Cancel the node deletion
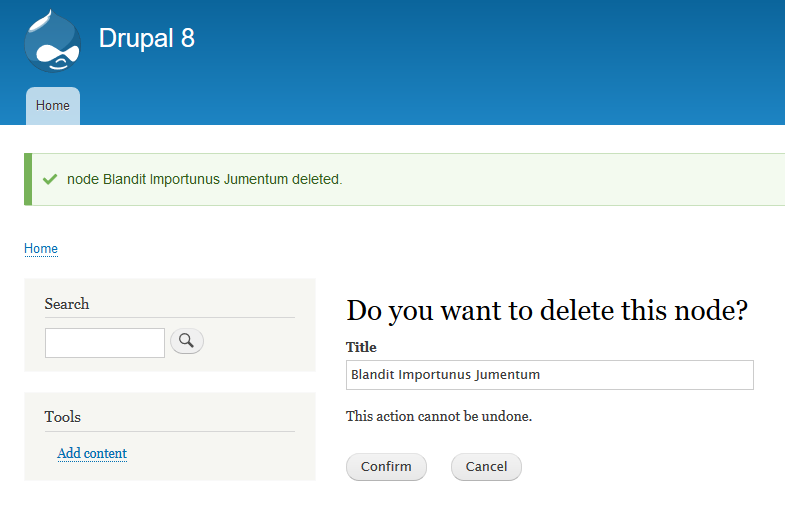The width and height of the screenshot is (785, 522). (x=486, y=466)
